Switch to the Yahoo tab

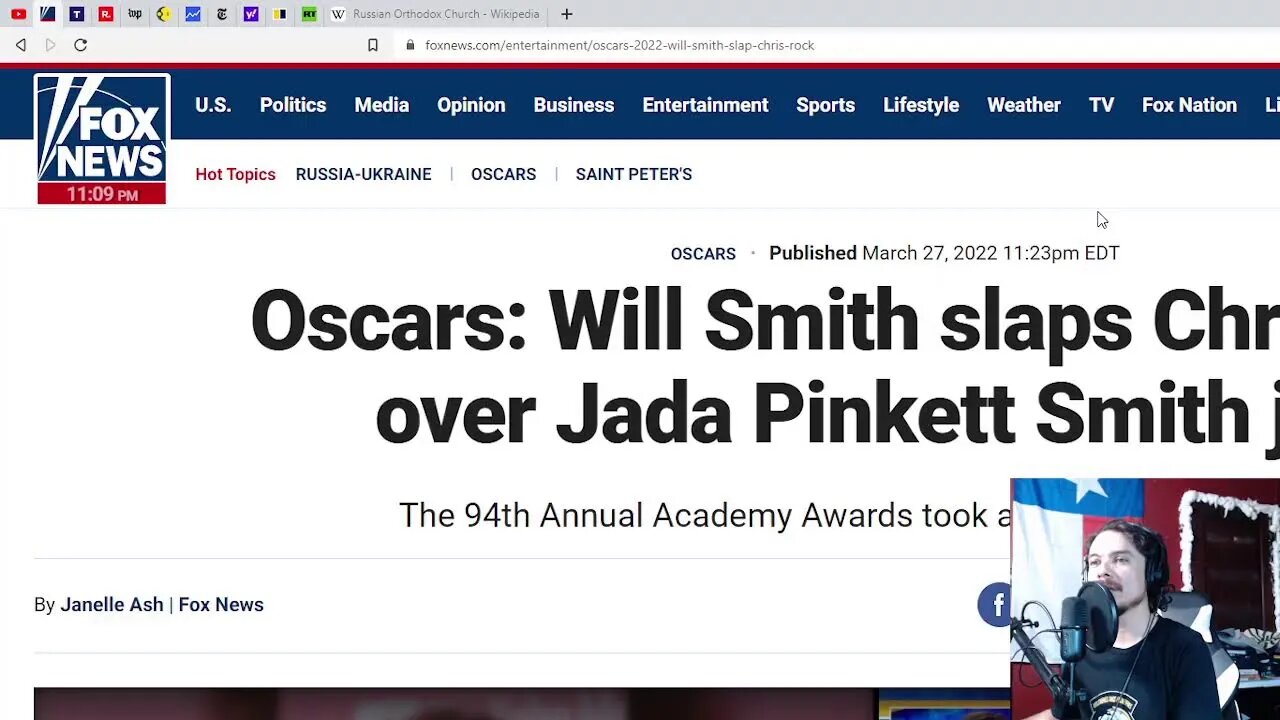click(x=251, y=14)
